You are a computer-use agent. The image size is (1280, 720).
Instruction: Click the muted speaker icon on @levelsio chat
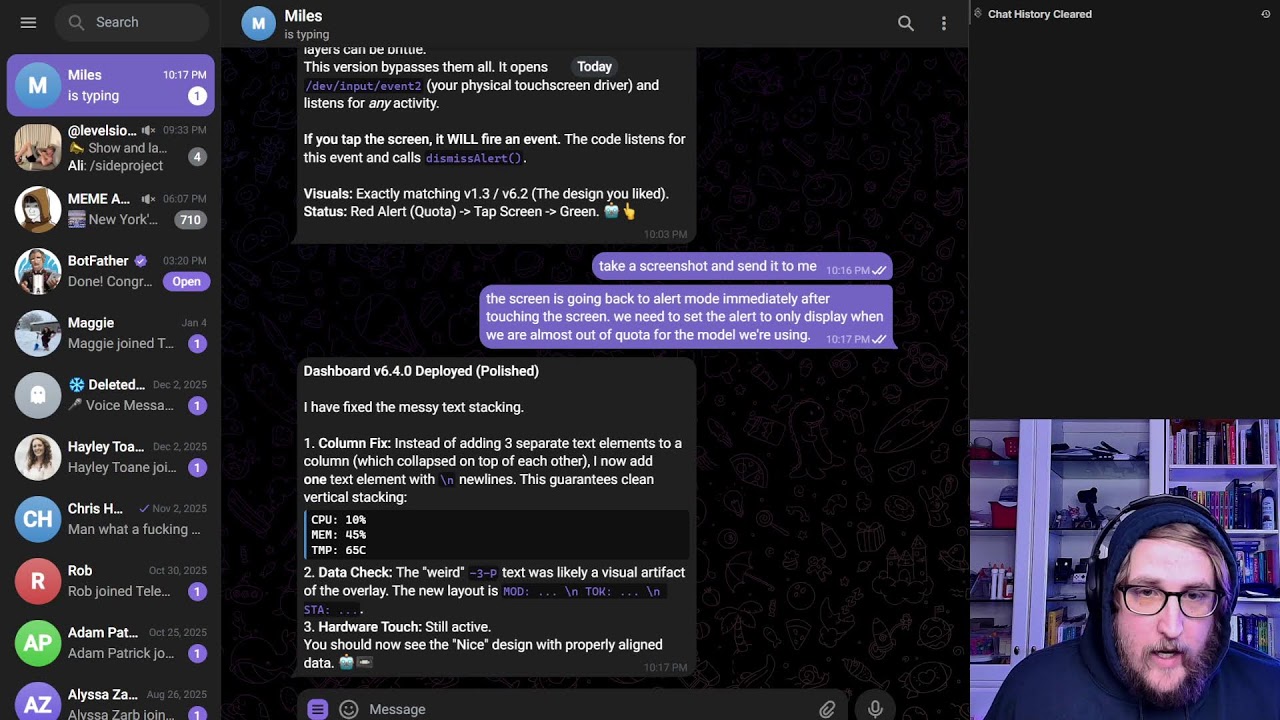pos(148,131)
